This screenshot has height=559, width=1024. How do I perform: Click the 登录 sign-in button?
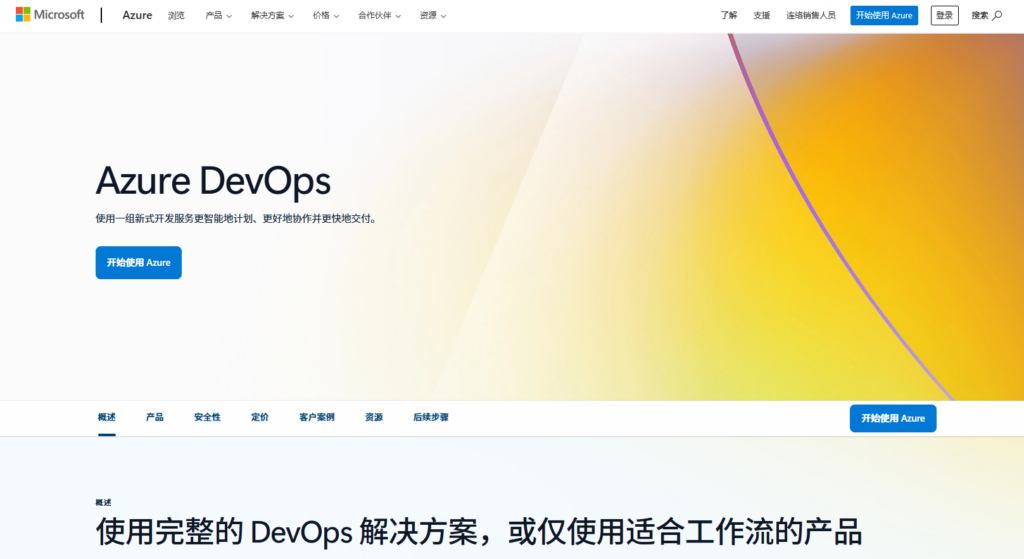tap(944, 15)
